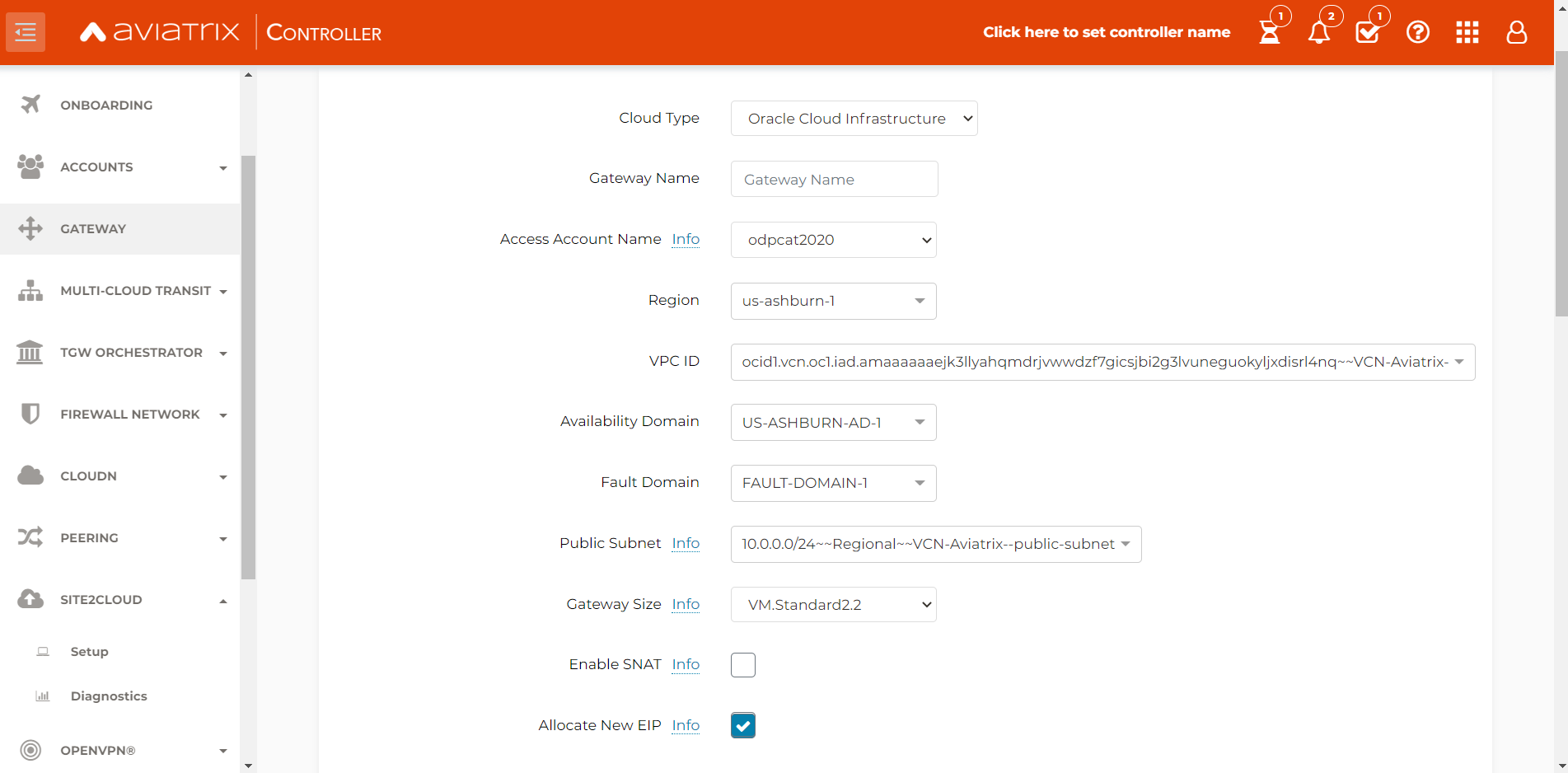Open the Diagnostics page under Site2Cloud
The width and height of the screenshot is (1568, 773).
pyautogui.click(x=108, y=696)
